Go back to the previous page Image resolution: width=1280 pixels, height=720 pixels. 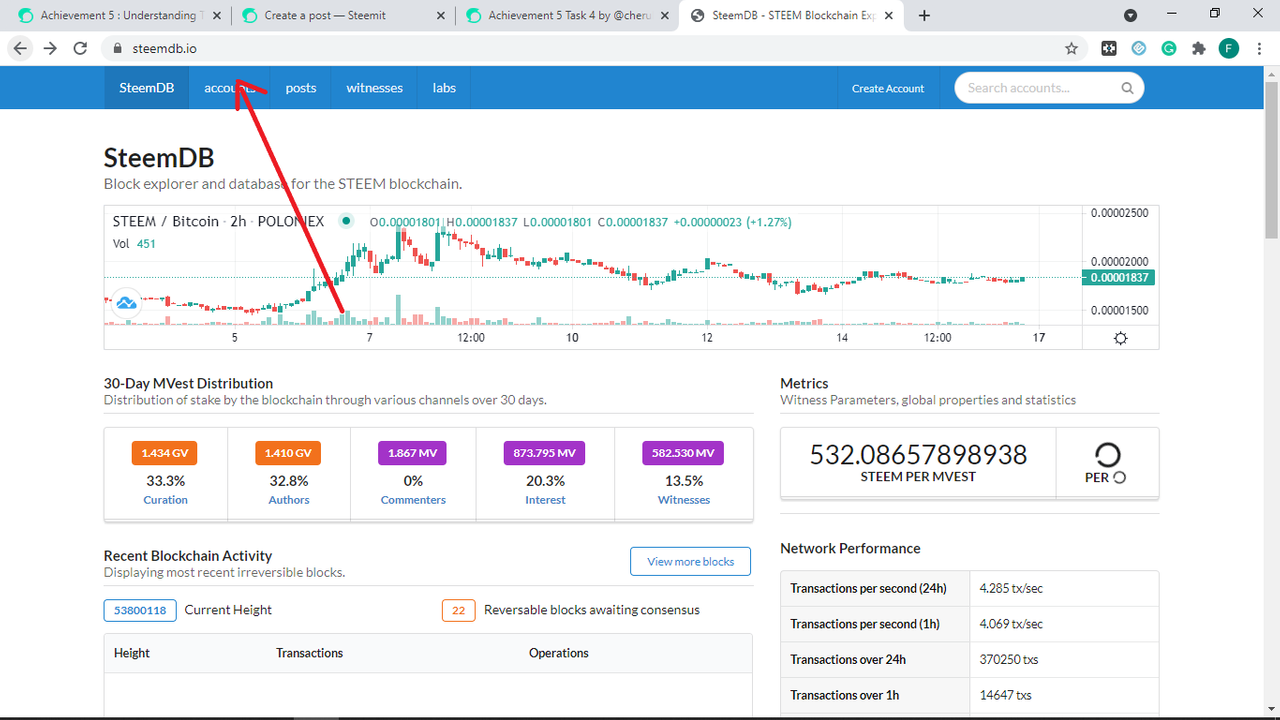pos(21,48)
